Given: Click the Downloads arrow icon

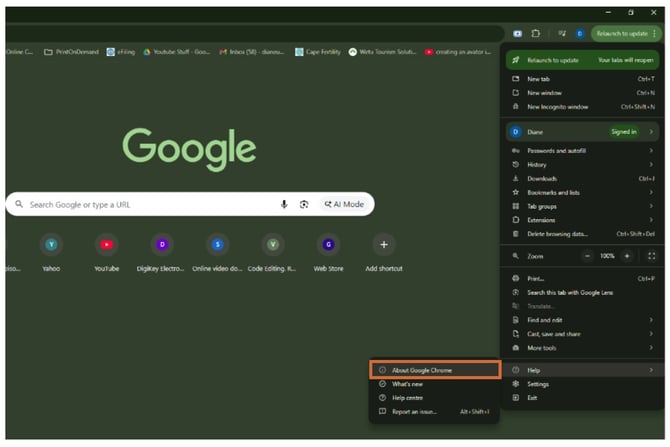Looking at the screenshot, I should [x=516, y=179].
